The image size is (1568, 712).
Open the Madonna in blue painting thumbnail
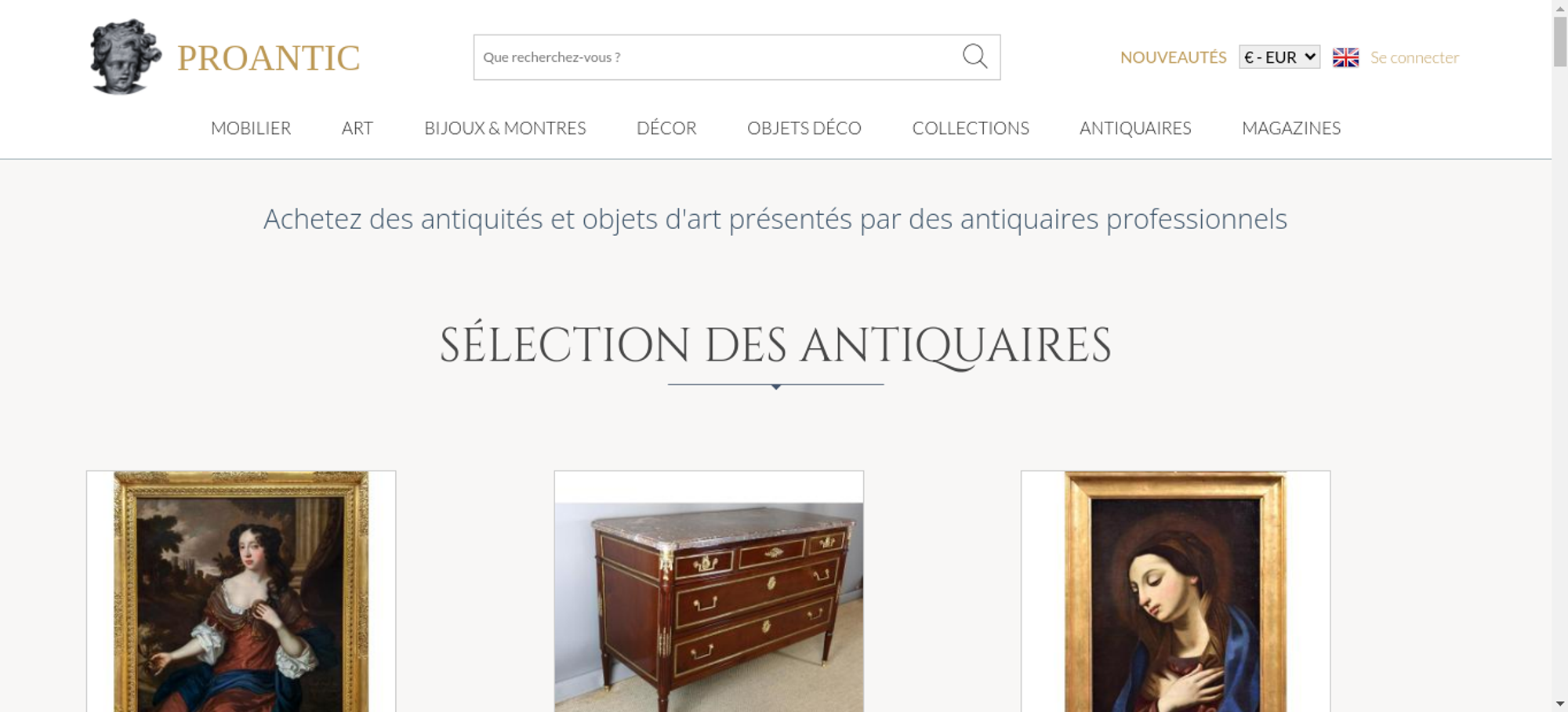(1175, 591)
